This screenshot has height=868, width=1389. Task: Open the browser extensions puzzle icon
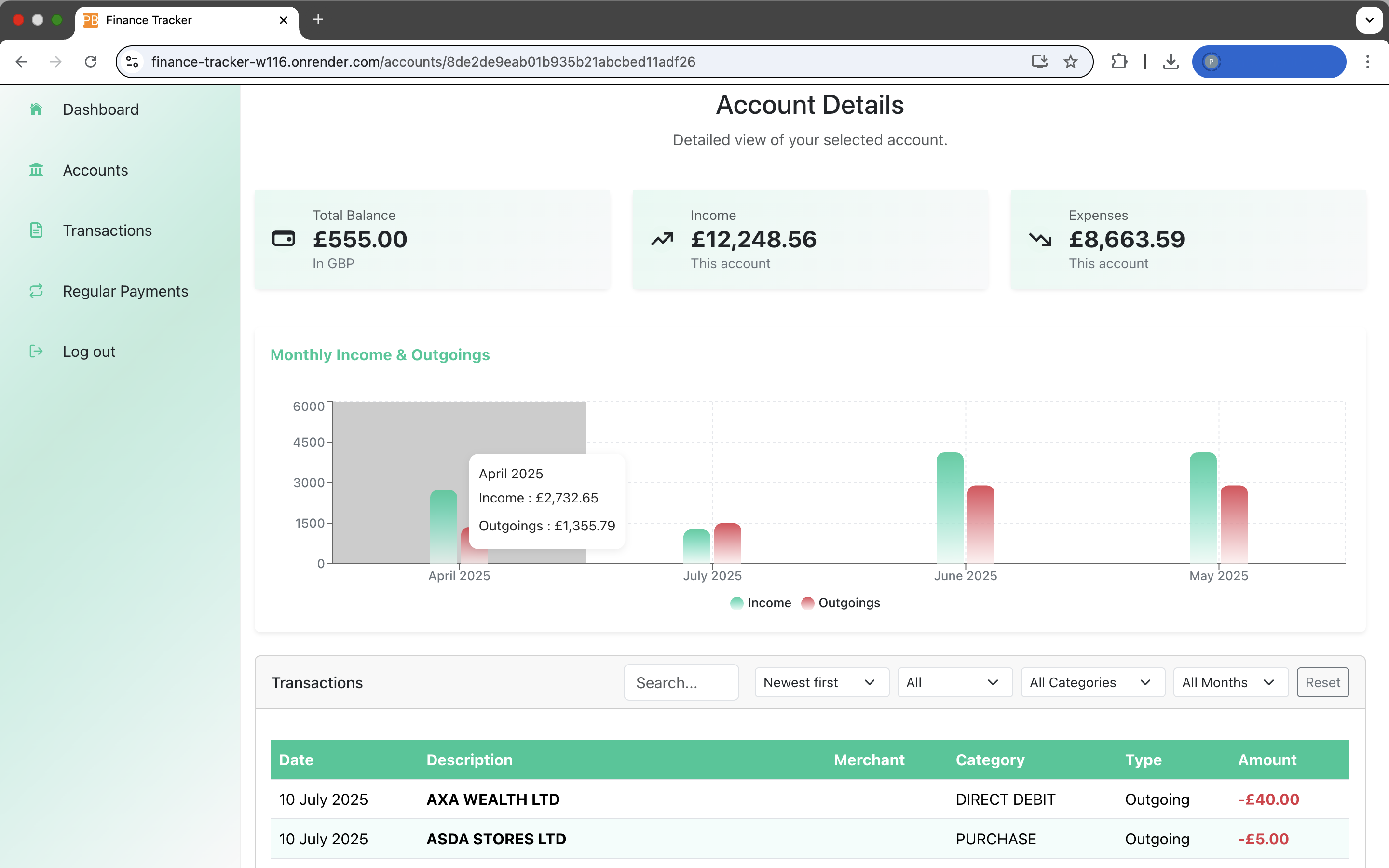pyautogui.click(x=1118, y=61)
